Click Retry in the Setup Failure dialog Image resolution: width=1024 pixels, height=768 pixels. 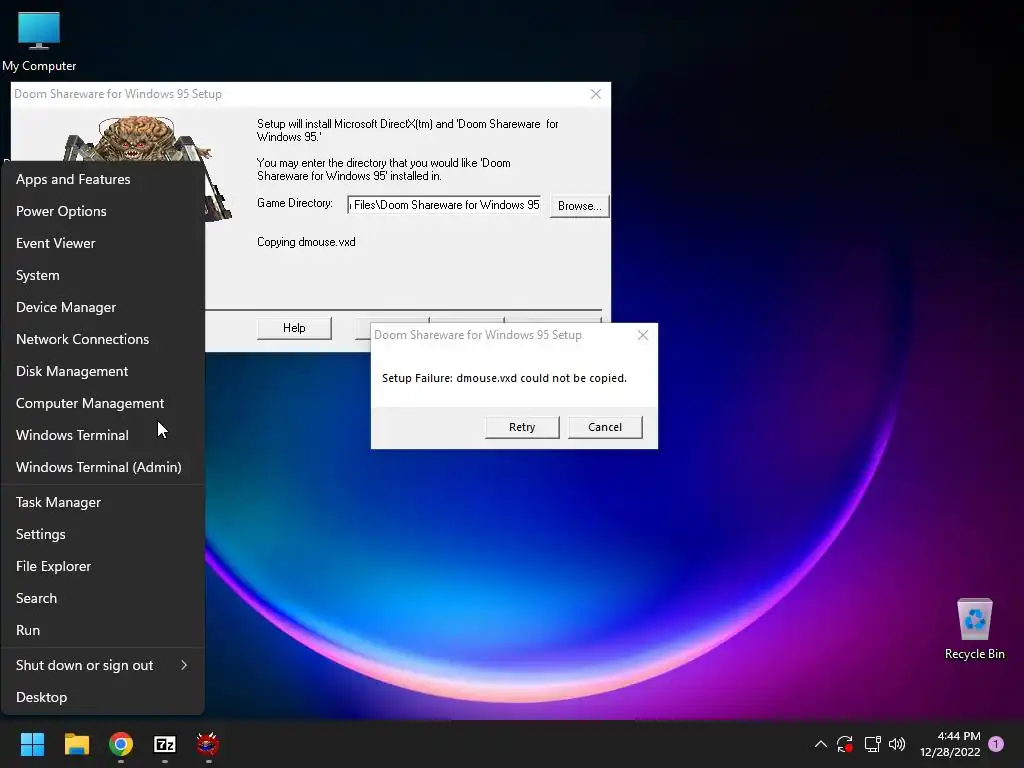coord(522,427)
